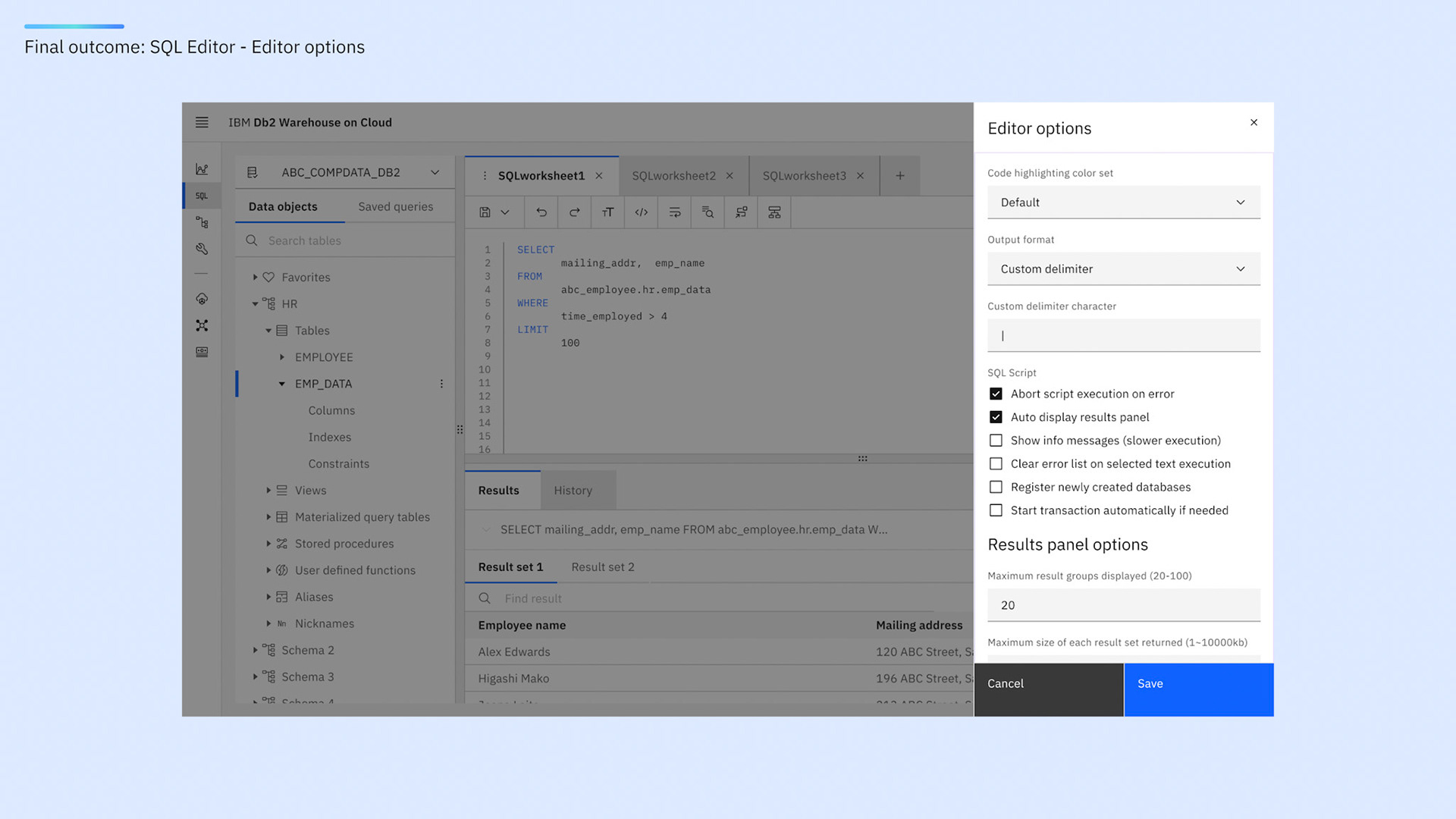Click the text size (TT) toolbar icon
Image resolution: width=1456 pixels, height=819 pixels.
coord(607,212)
